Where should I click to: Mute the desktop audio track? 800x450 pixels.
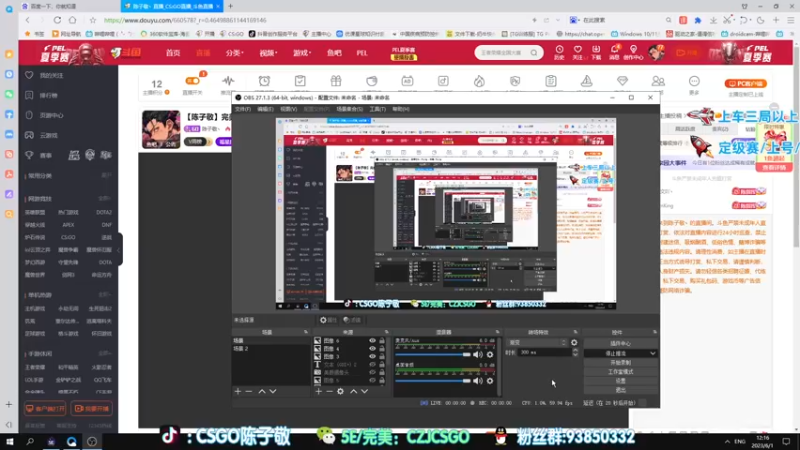478,381
